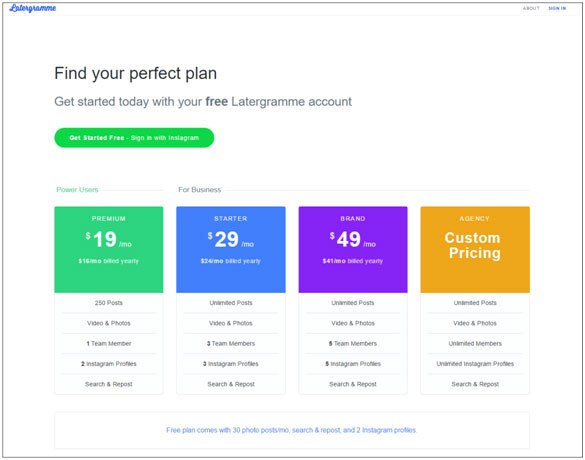The image size is (585, 460).
Task: Click the For Business section label
Action: point(200,190)
